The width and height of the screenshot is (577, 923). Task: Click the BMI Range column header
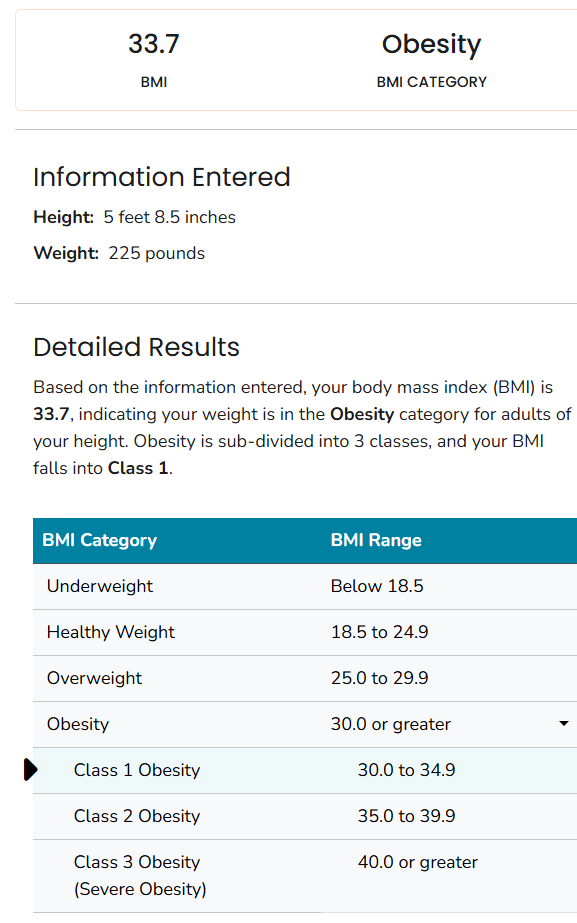[x=376, y=540]
